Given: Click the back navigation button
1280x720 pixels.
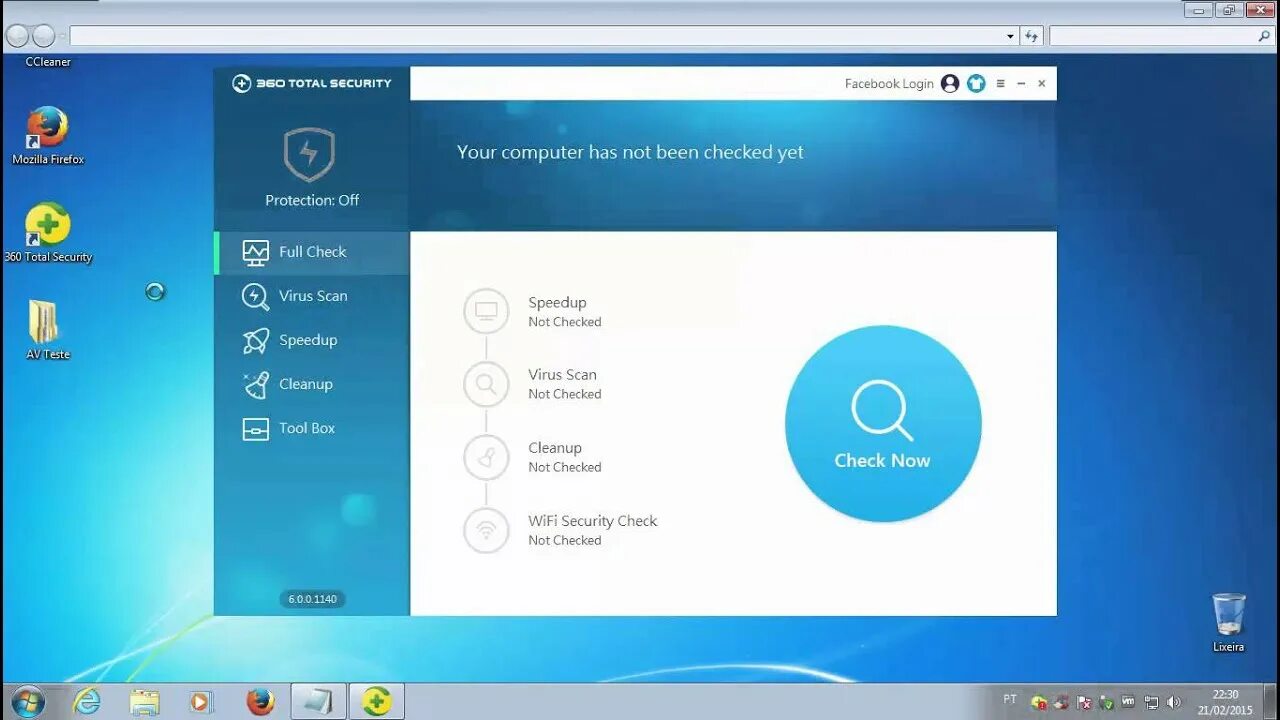Looking at the screenshot, I should pyautogui.click(x=17, y=36).
